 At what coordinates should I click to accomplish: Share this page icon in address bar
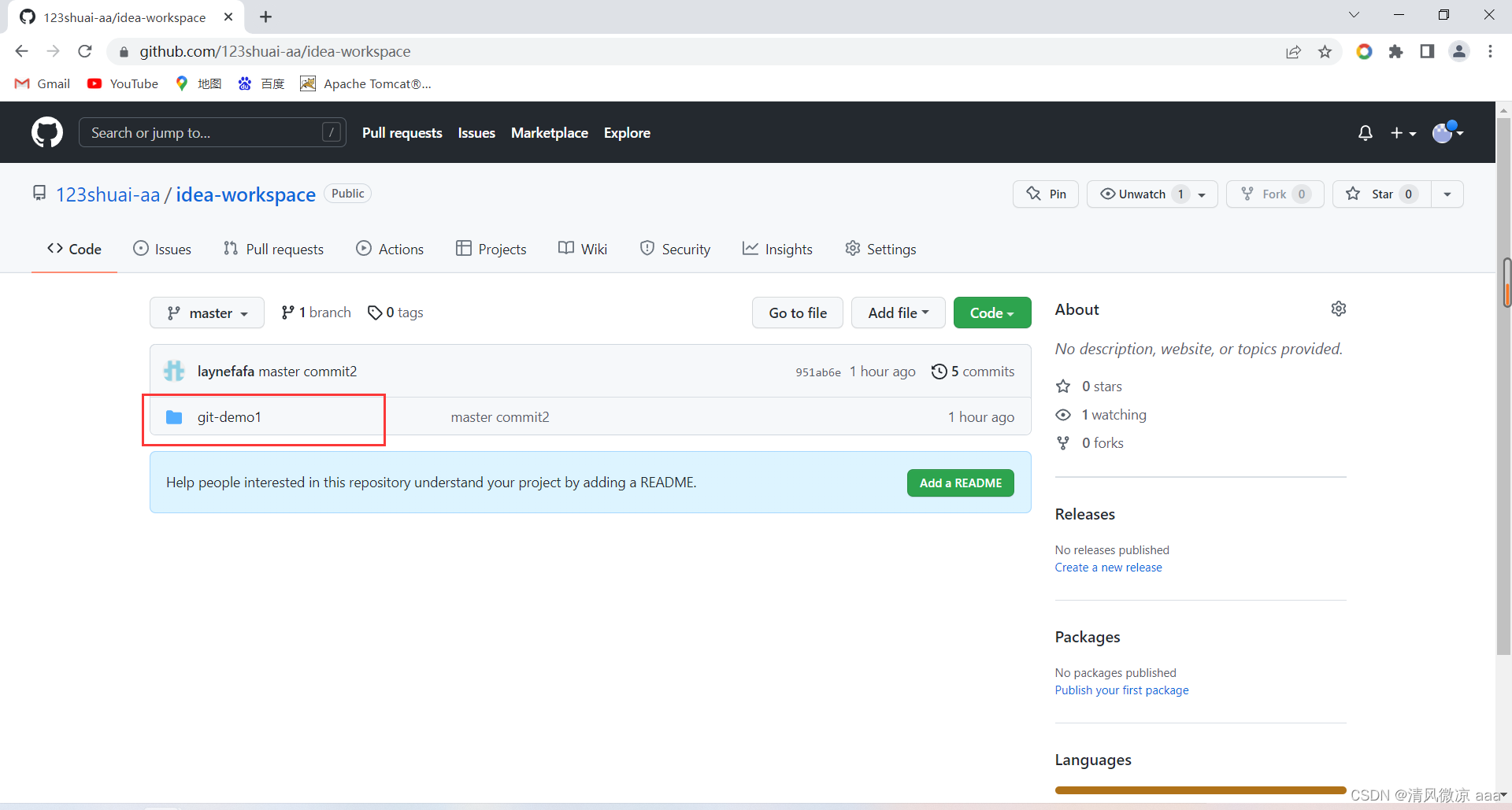pos(1293,51)
